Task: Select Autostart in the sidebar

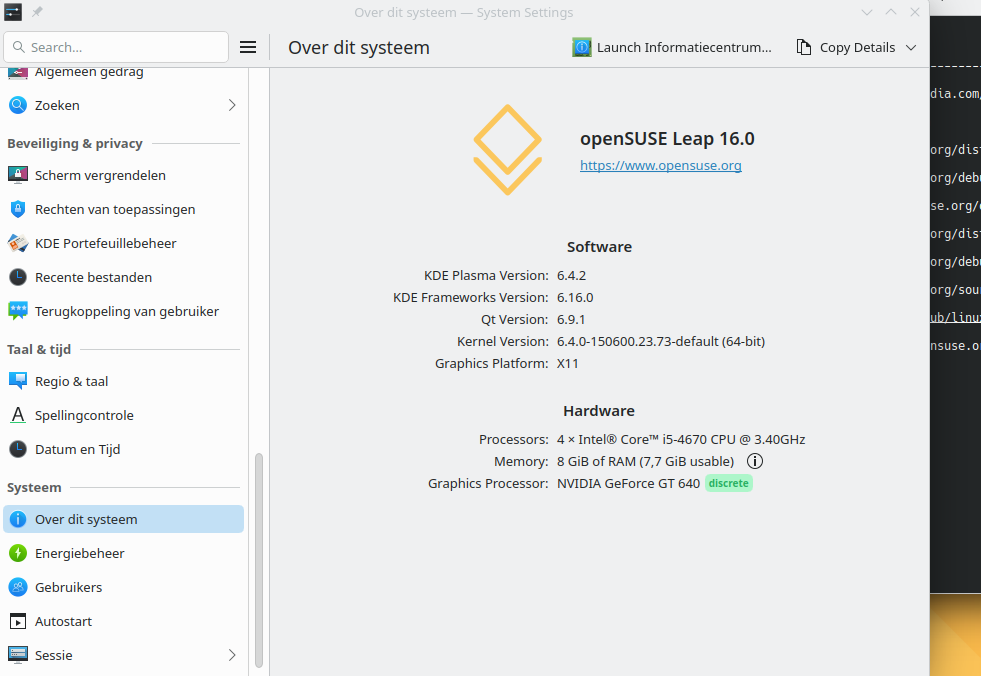Action: click(63, 621)
